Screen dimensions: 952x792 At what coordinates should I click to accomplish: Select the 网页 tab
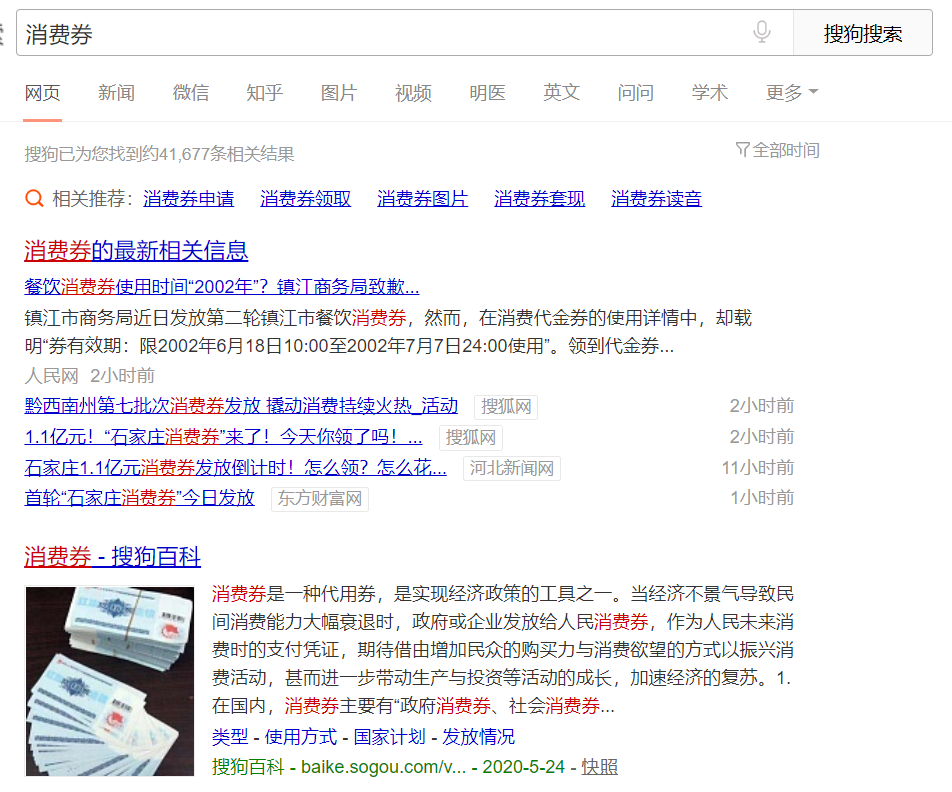coord(42,92)
